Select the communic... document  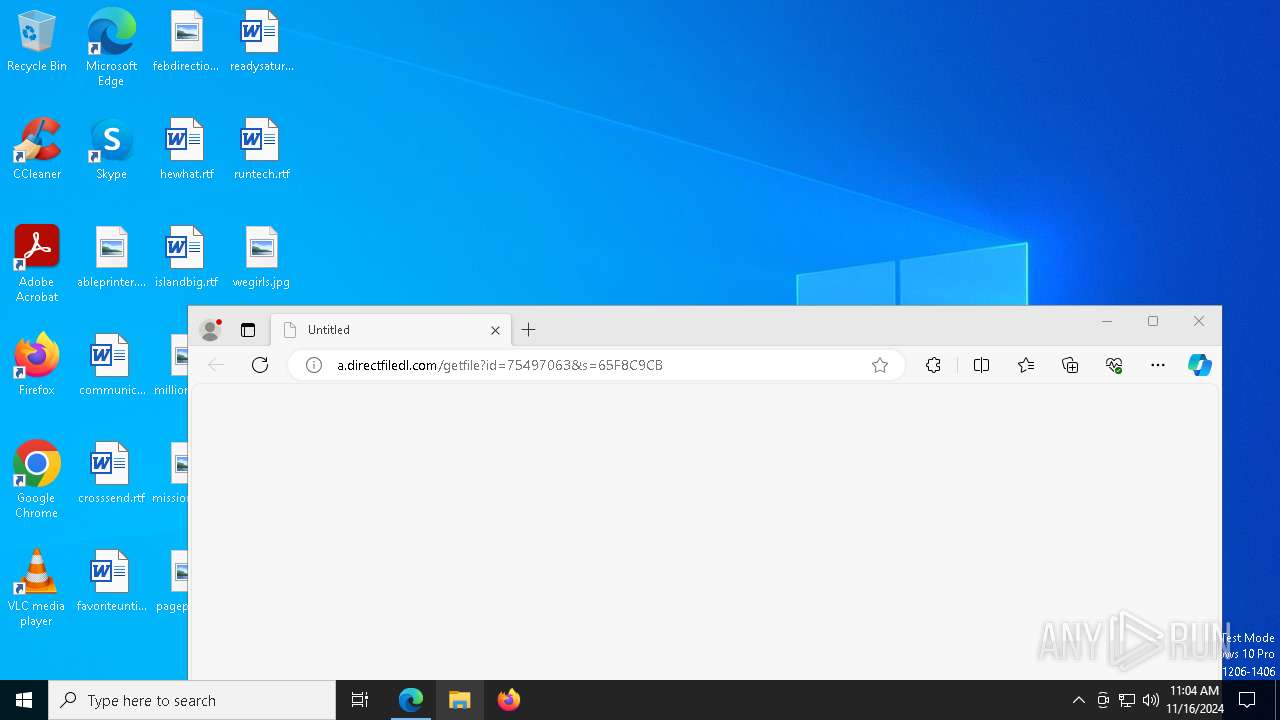(111, 365)
